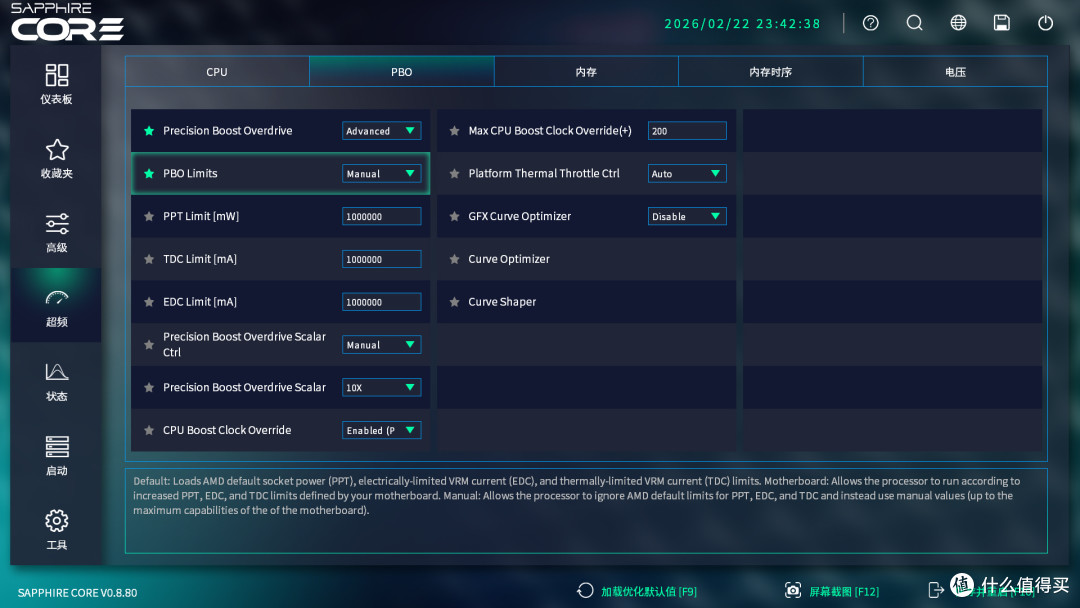Open Precision Boost Overdrive Advanced dropdown
Screen dimensions: 1080x608
[382, 131]
